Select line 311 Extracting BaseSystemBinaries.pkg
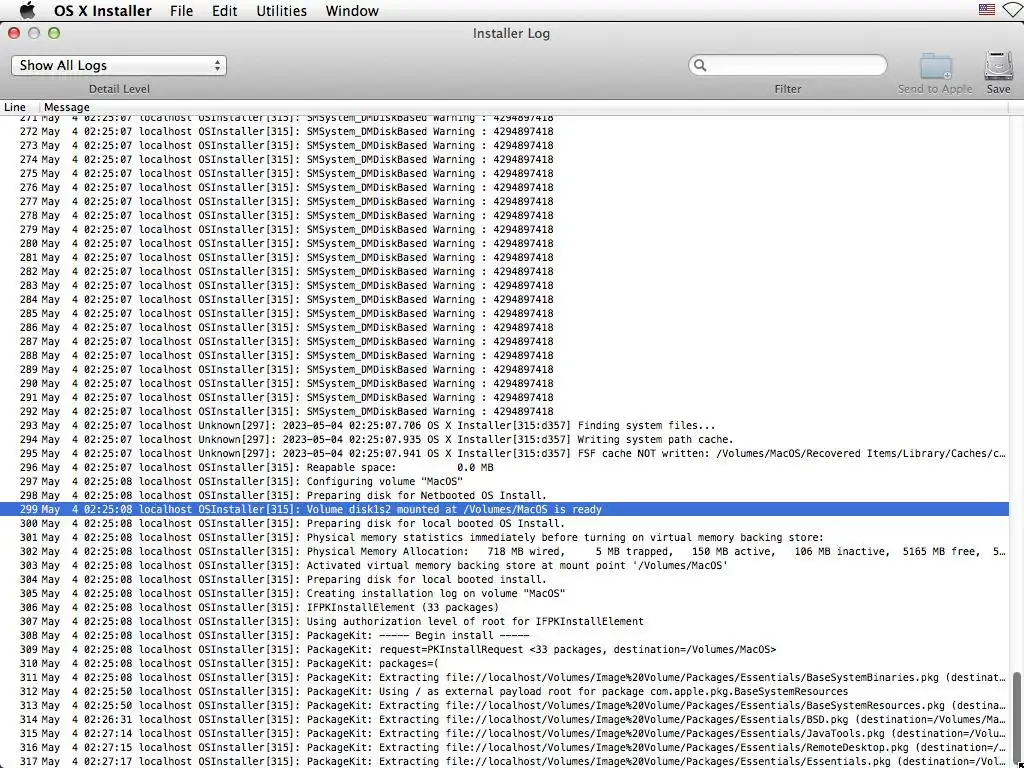The image size is (1024, 768). [504, 678]
